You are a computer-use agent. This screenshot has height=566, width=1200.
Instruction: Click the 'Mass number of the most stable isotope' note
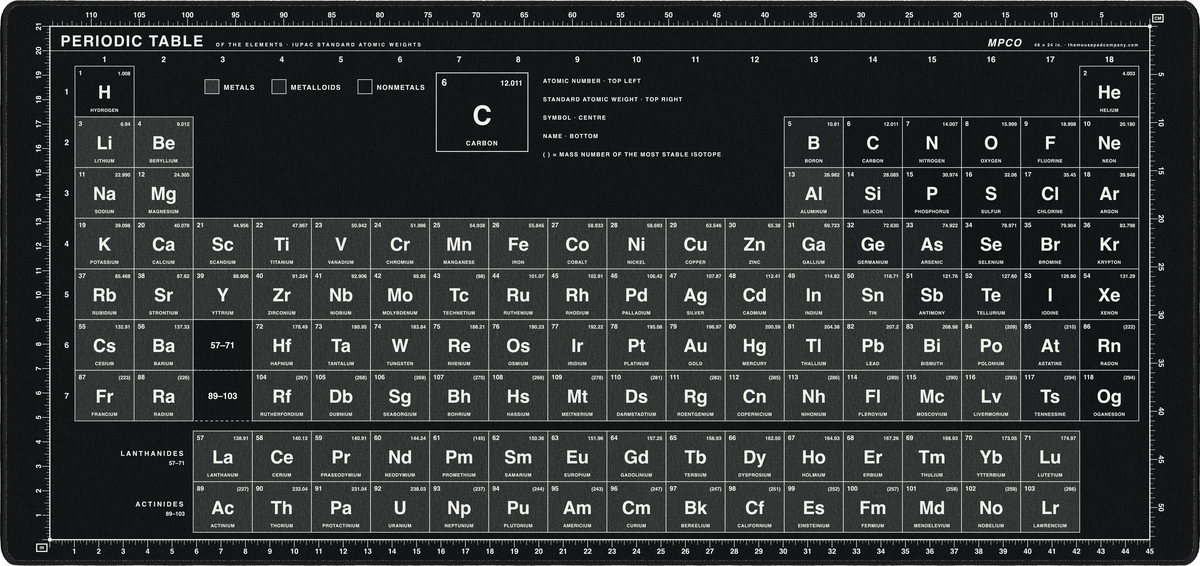point(632,154)
